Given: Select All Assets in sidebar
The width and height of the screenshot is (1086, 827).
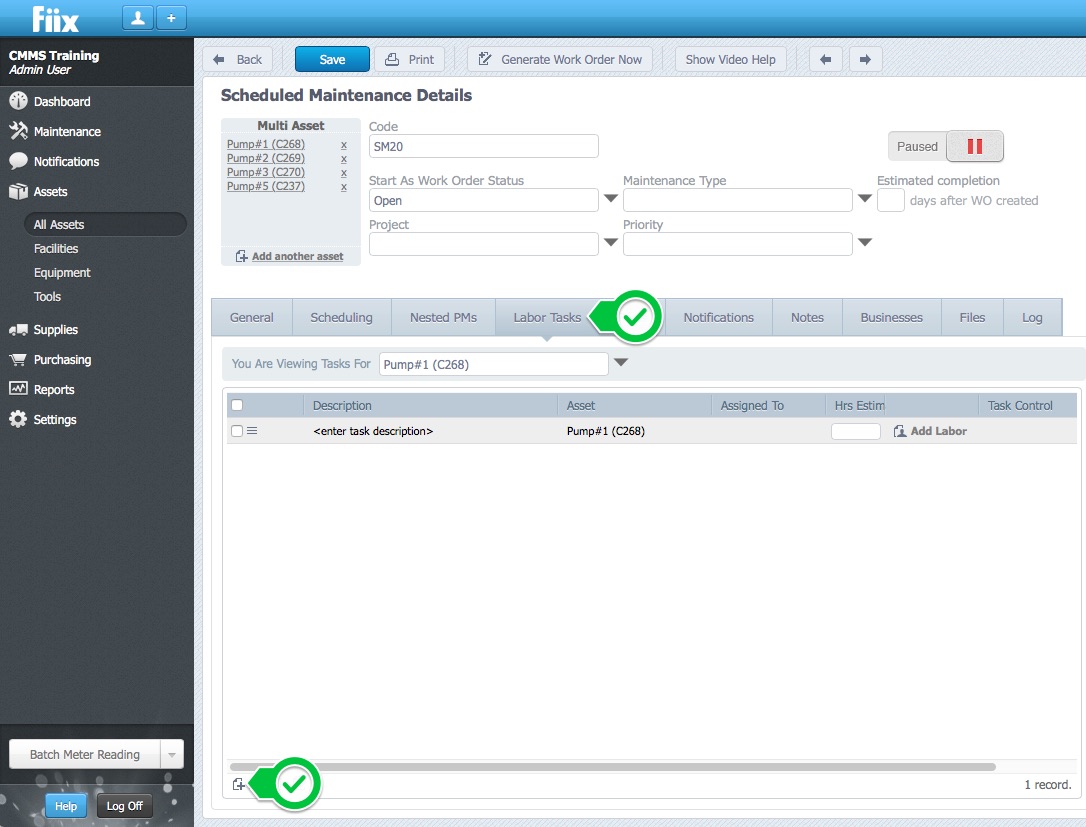Looking at the screenshot, I should [x=105, y=224].
